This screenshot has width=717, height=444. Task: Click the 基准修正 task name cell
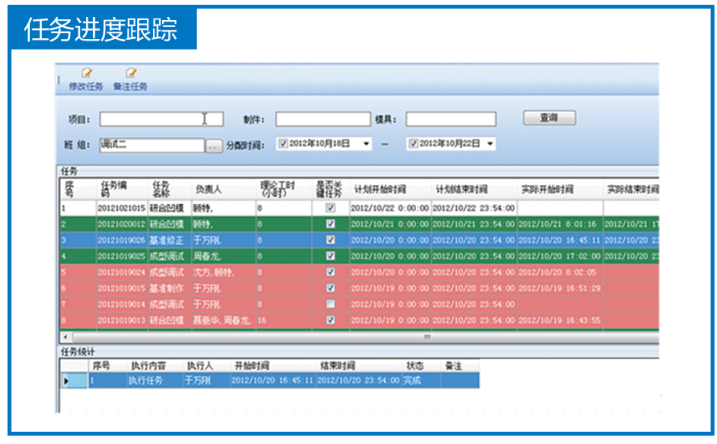[x=169, y=240]
